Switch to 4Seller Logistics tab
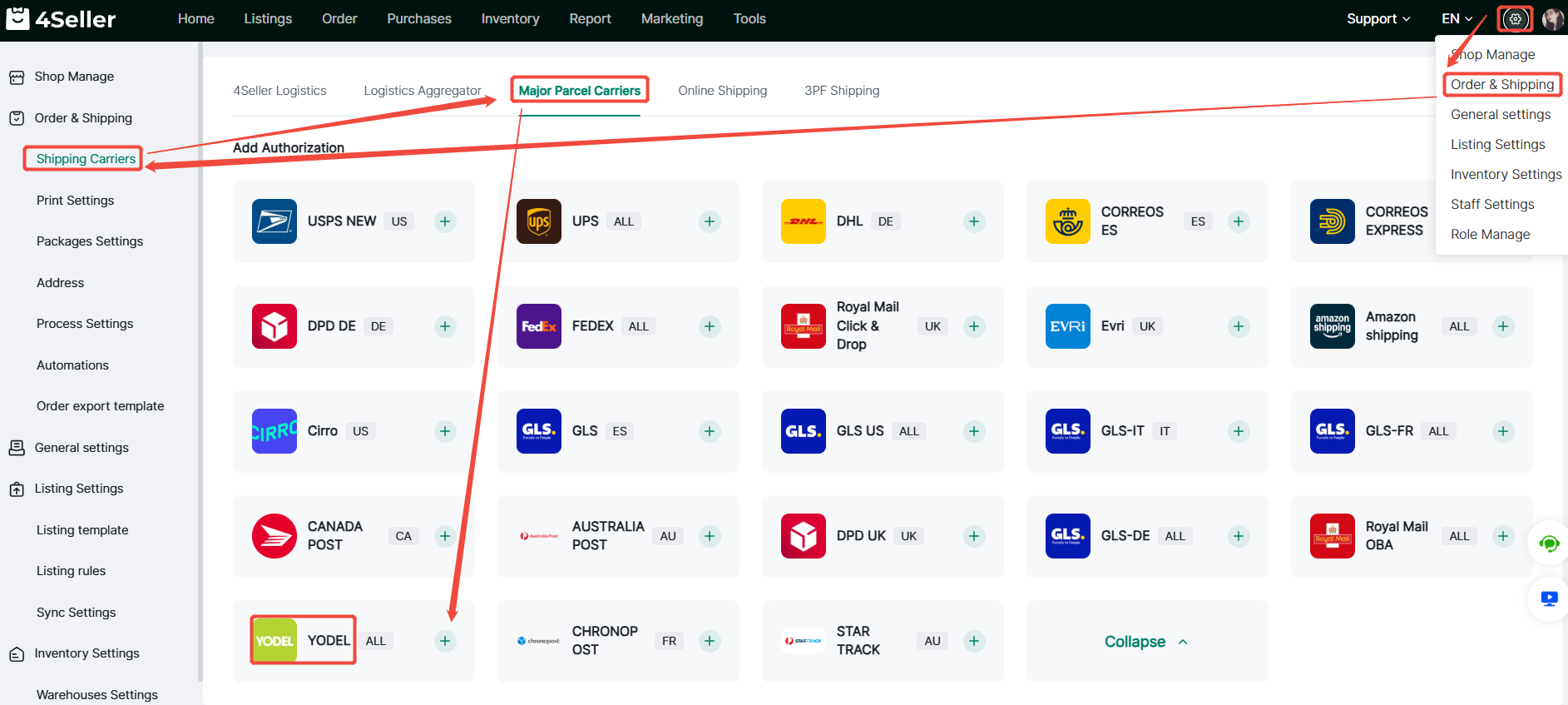The image size is (1568, 705). [x=279, y=91]
